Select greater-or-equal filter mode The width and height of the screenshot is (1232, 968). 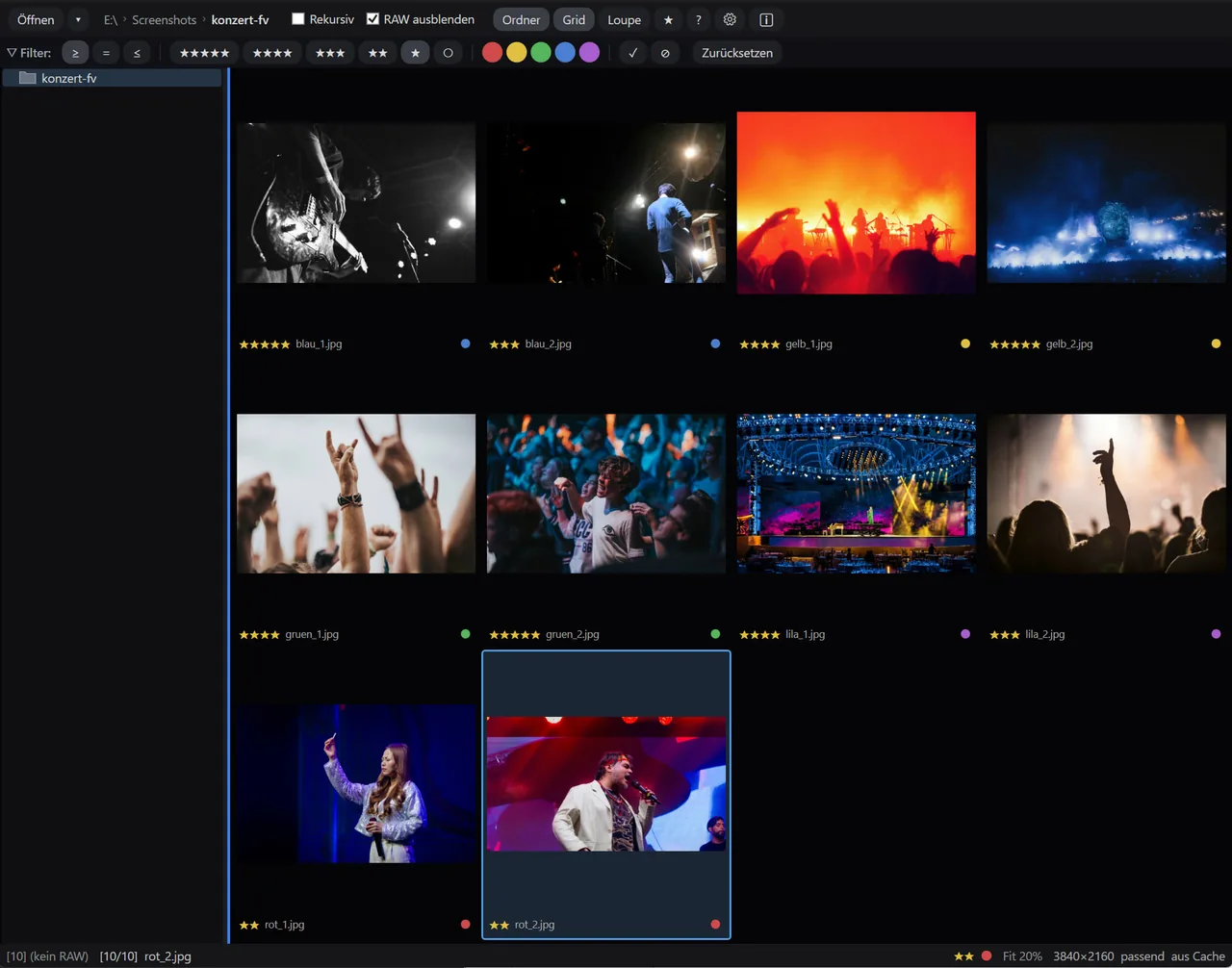[75, 53]
